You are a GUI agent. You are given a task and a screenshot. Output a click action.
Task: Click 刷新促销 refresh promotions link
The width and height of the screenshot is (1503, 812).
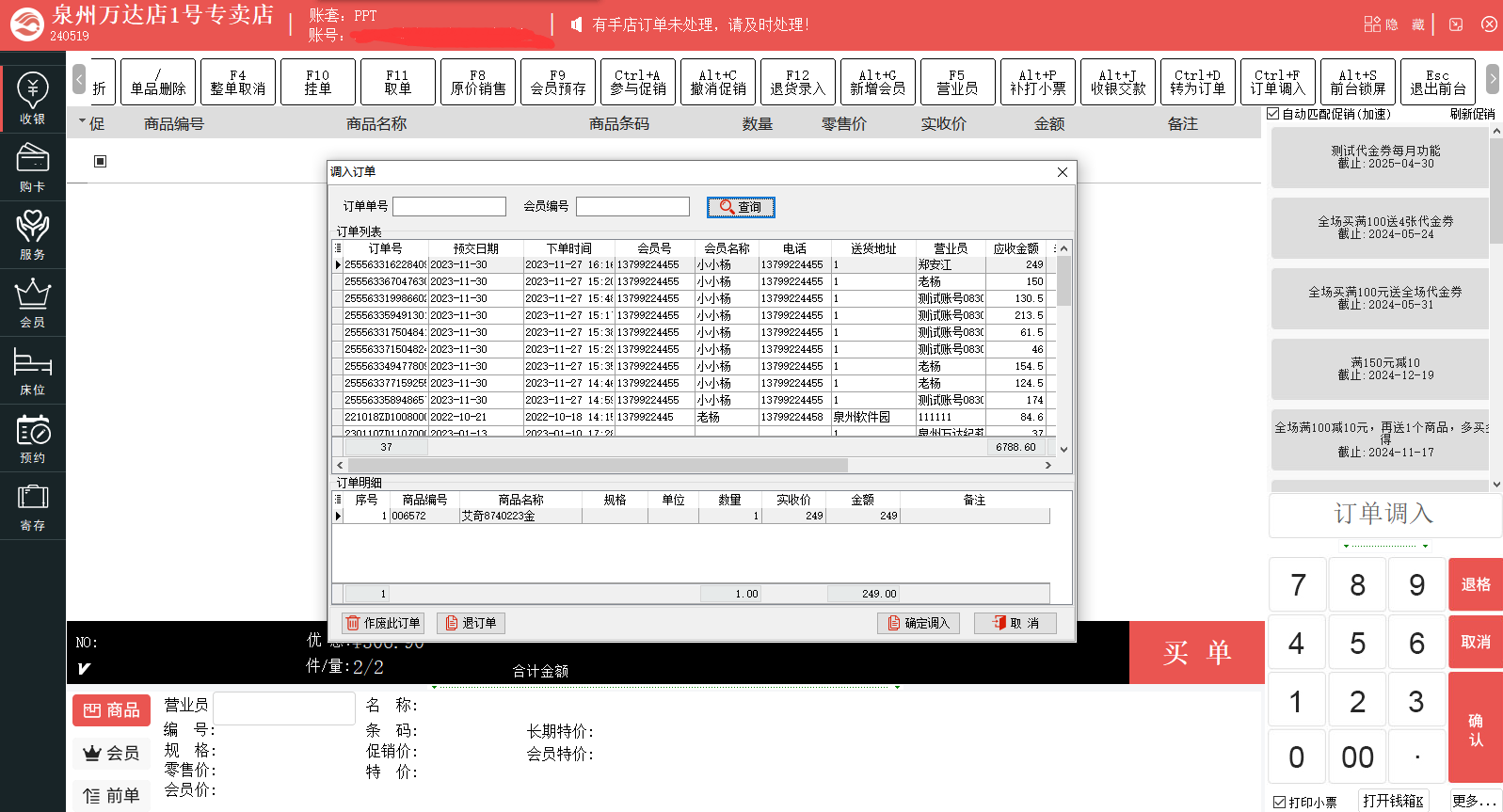pos(1472,114)
